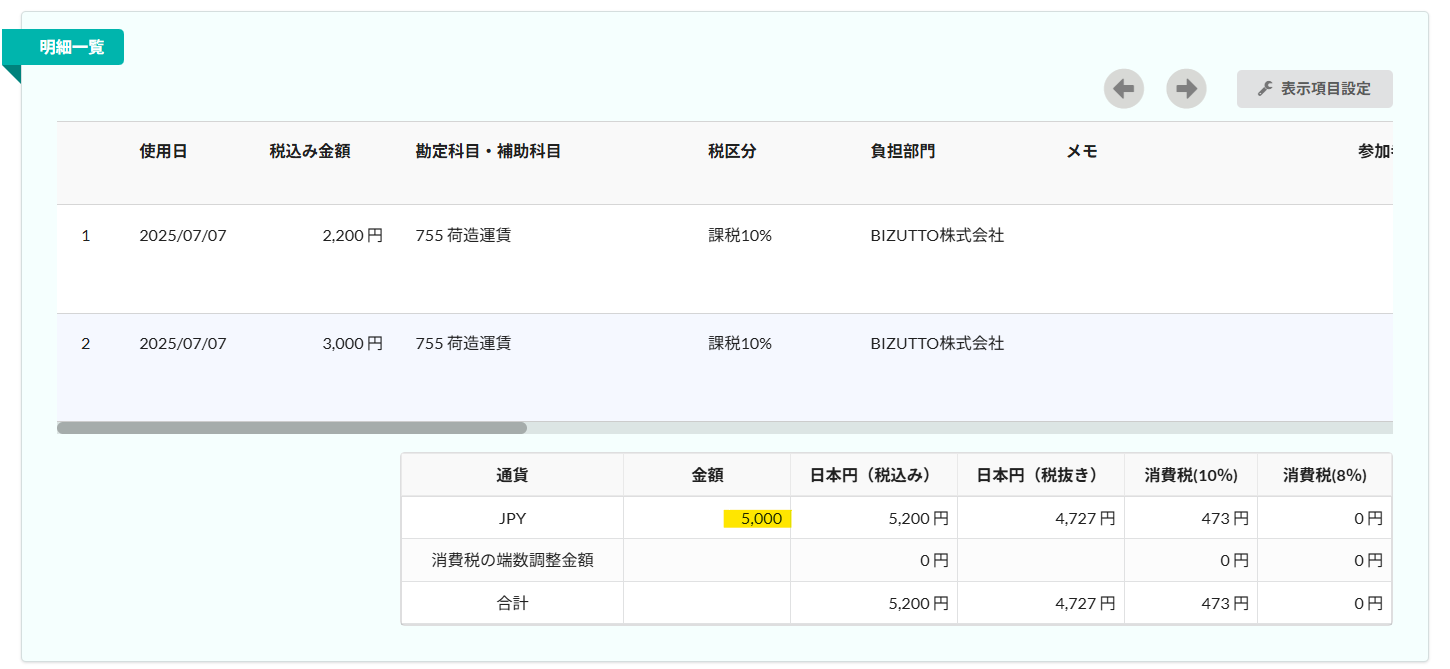Click row 1 department BIZUTTO株式会社
Viewport: 1450px width, 669px height.
pos(937,236)
